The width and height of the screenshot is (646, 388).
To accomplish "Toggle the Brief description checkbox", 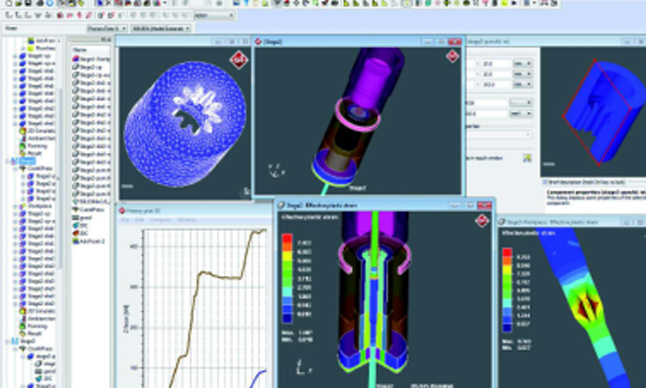I will point(545,182).
